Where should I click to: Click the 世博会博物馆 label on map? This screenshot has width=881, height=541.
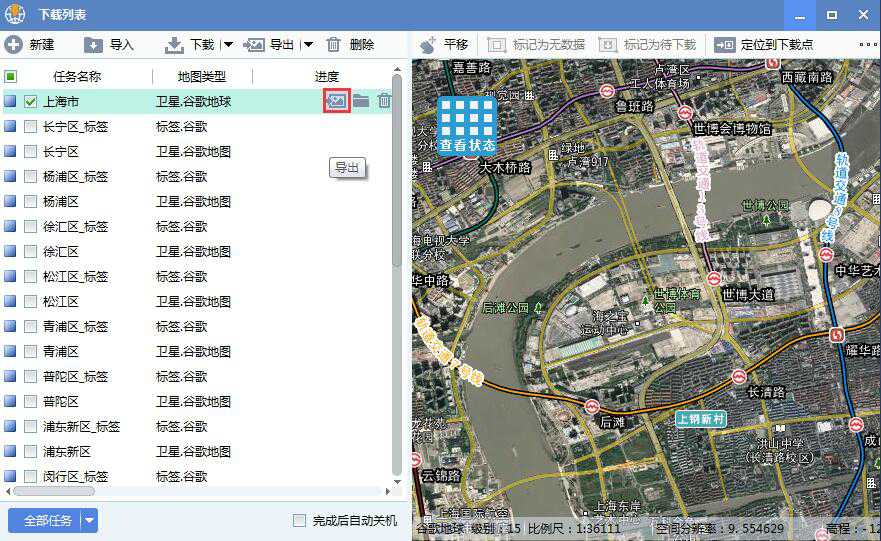732,129
